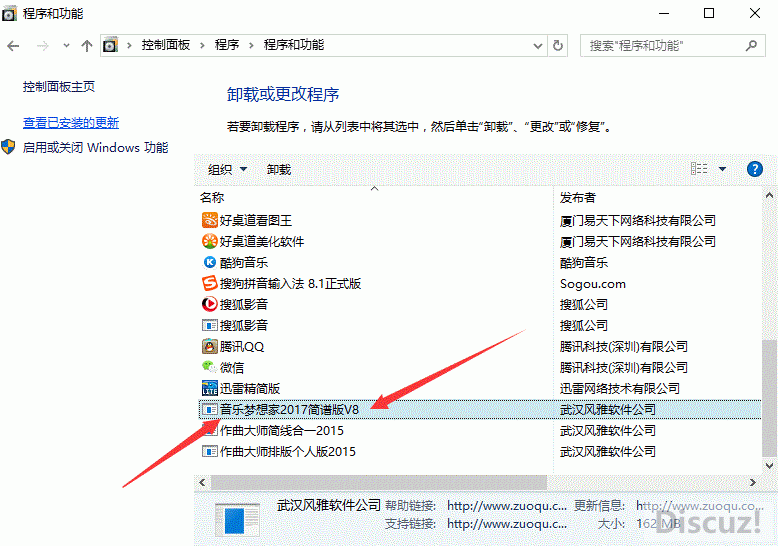778x546 pixels.
Task: Refresh the Programs and Features list
Action: tap(558, 46)
